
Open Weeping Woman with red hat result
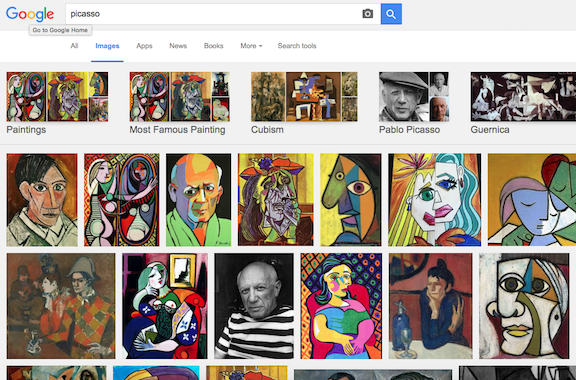tap(276, 200)
